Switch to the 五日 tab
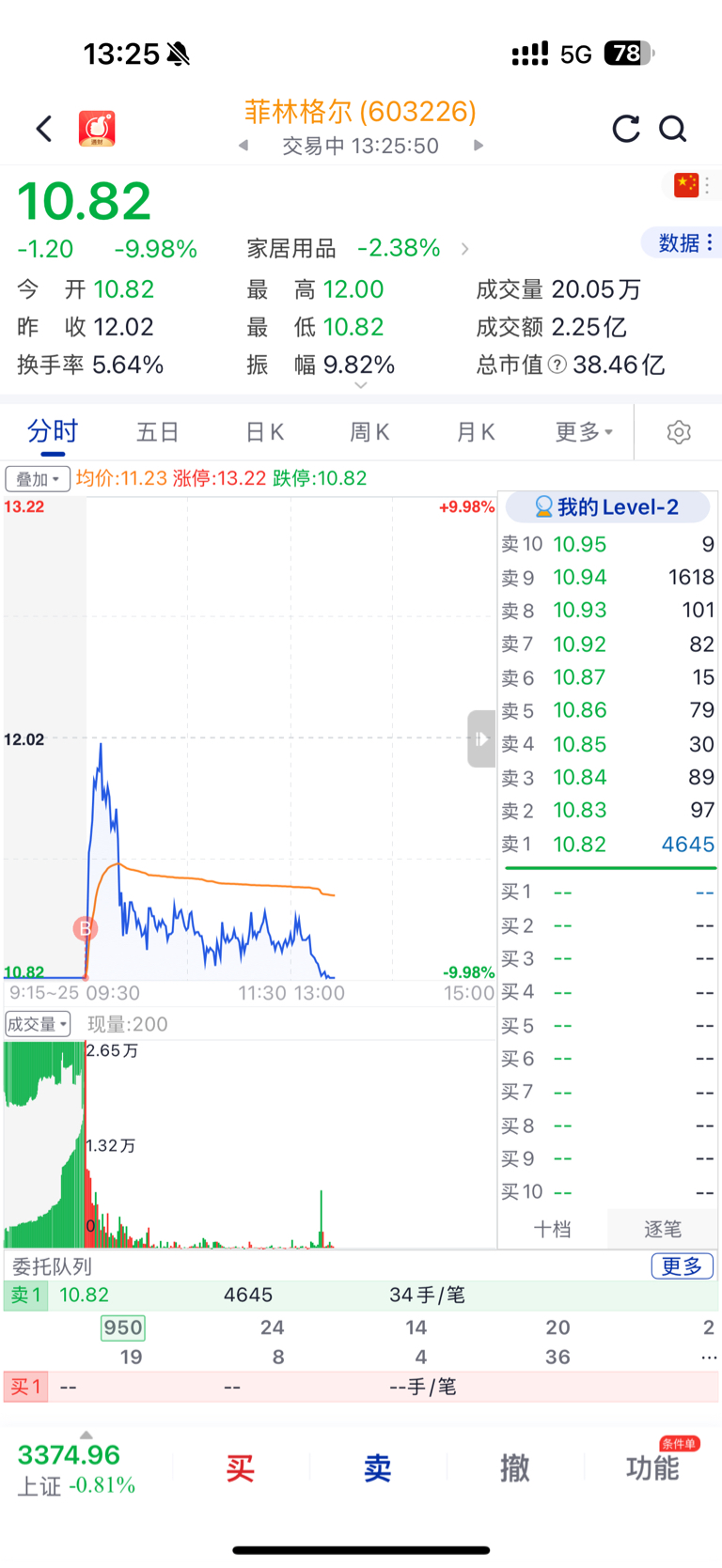This screenshot has width=722, height=1568. [158, 432]
